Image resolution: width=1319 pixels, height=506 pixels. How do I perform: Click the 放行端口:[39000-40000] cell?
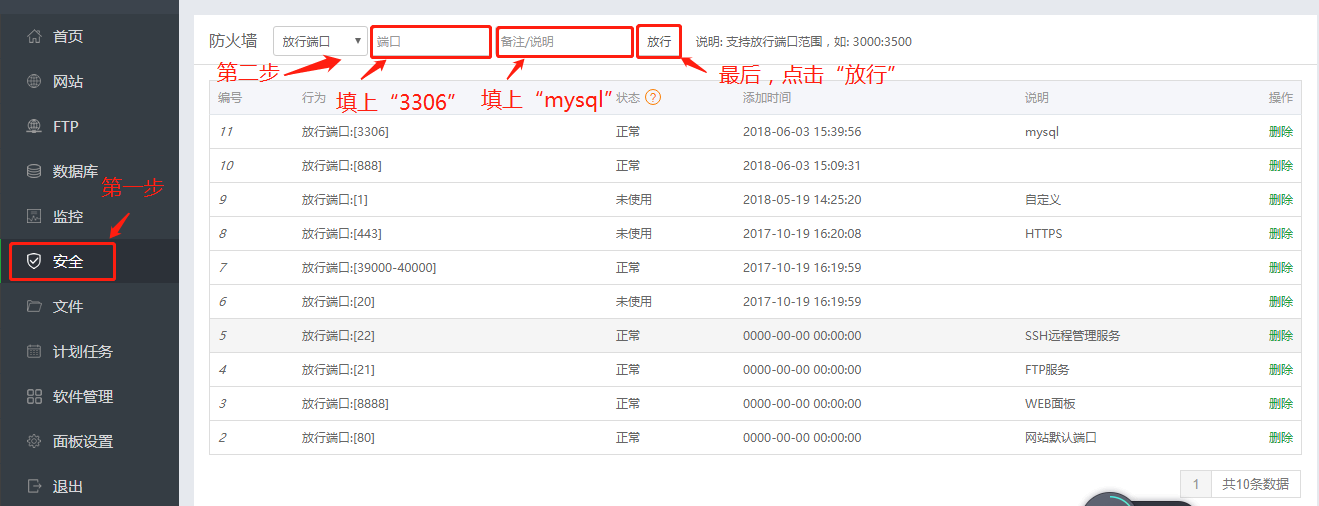tap(369, 267)
